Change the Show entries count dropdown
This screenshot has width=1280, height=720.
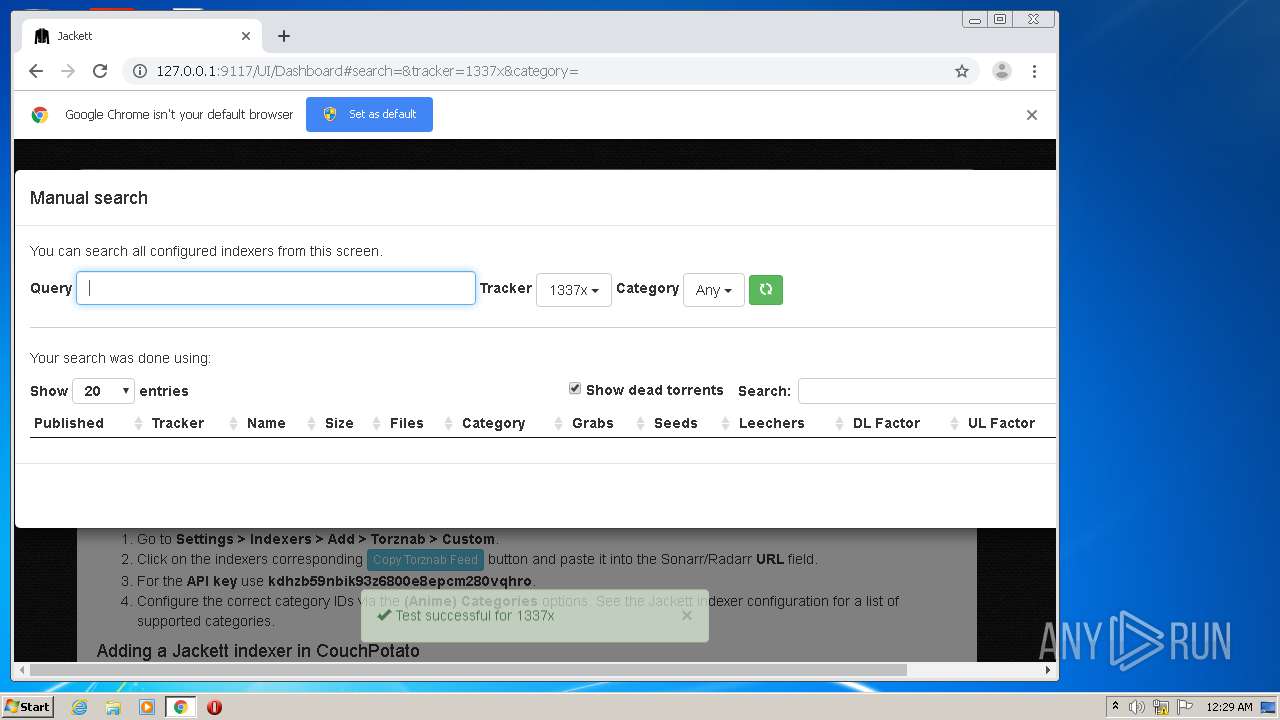pyautogui.click(x=103, y=391)
